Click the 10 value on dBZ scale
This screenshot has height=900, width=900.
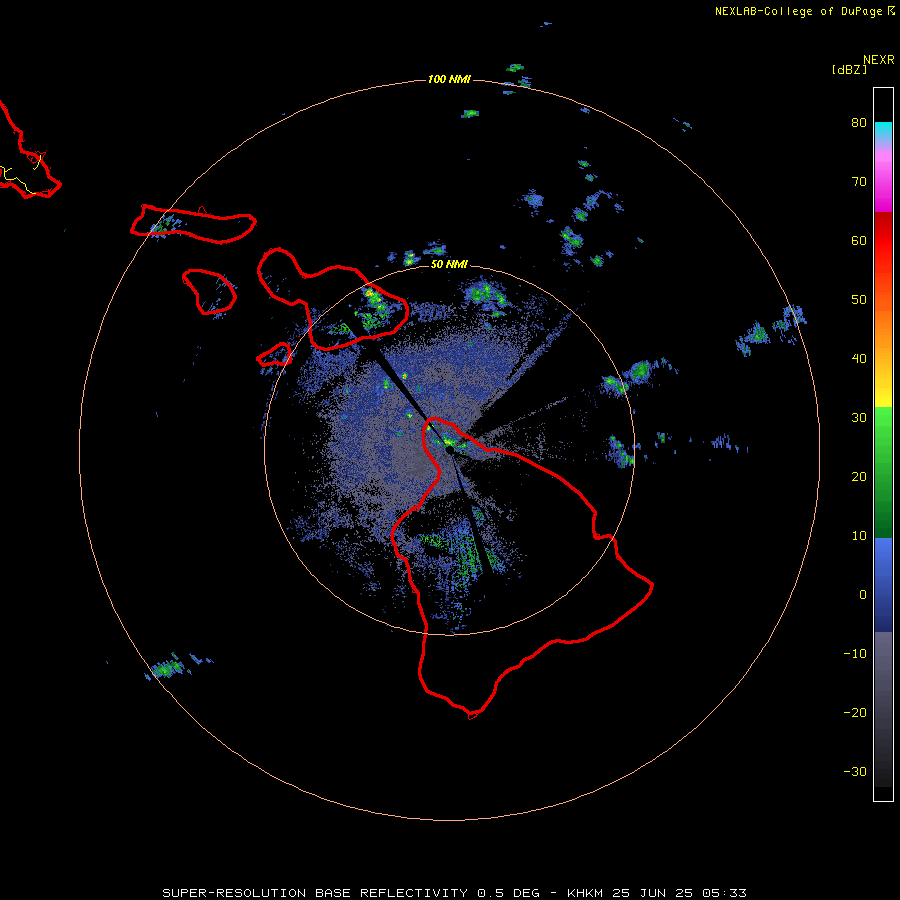point(859,536)
